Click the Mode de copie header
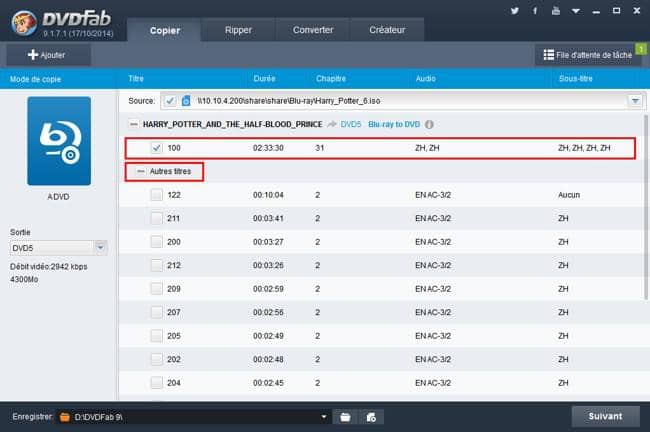This screenshot has width=650, height=432. click(35, 79)
